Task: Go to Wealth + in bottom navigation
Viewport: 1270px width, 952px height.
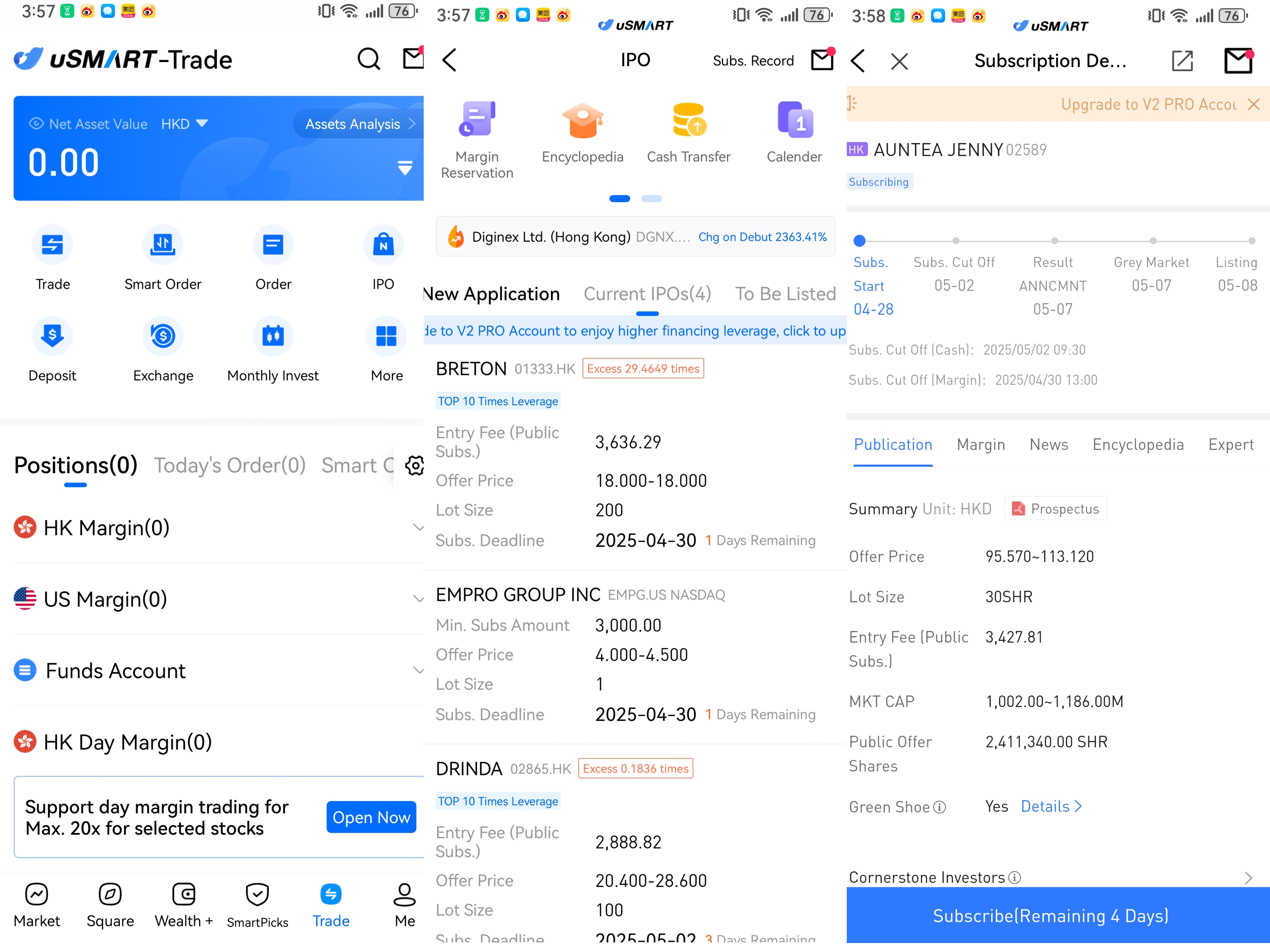Action: tap(184, 906)
